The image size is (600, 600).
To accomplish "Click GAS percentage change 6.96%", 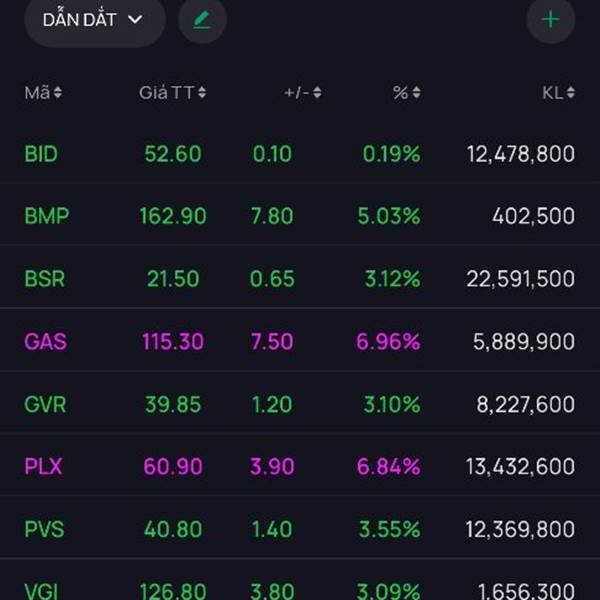I will (388, 342).
